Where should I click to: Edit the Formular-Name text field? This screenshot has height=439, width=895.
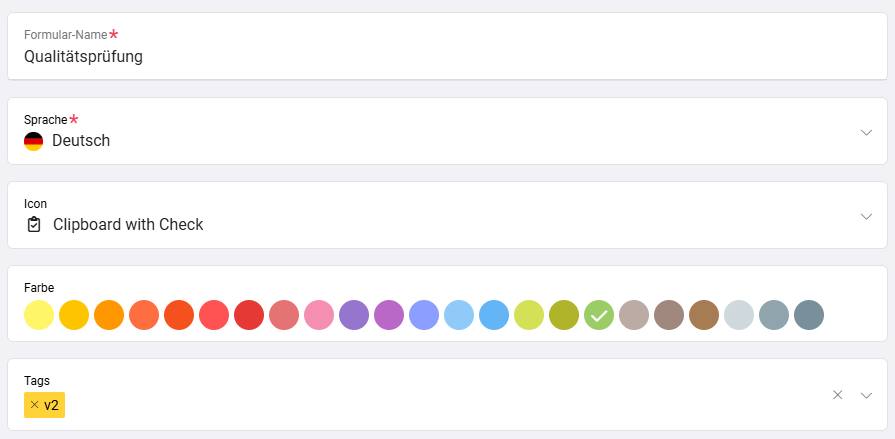tap(446, 57)
